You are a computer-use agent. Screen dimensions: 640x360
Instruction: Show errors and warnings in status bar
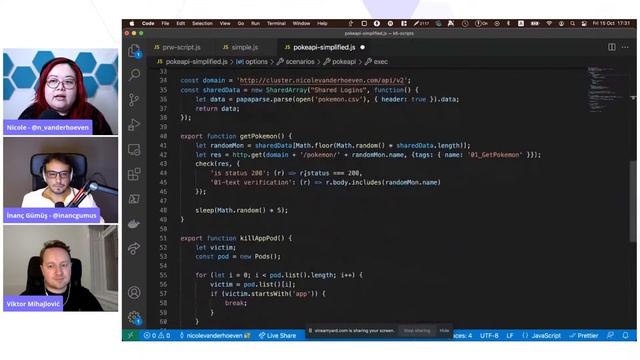click(157, 336)
